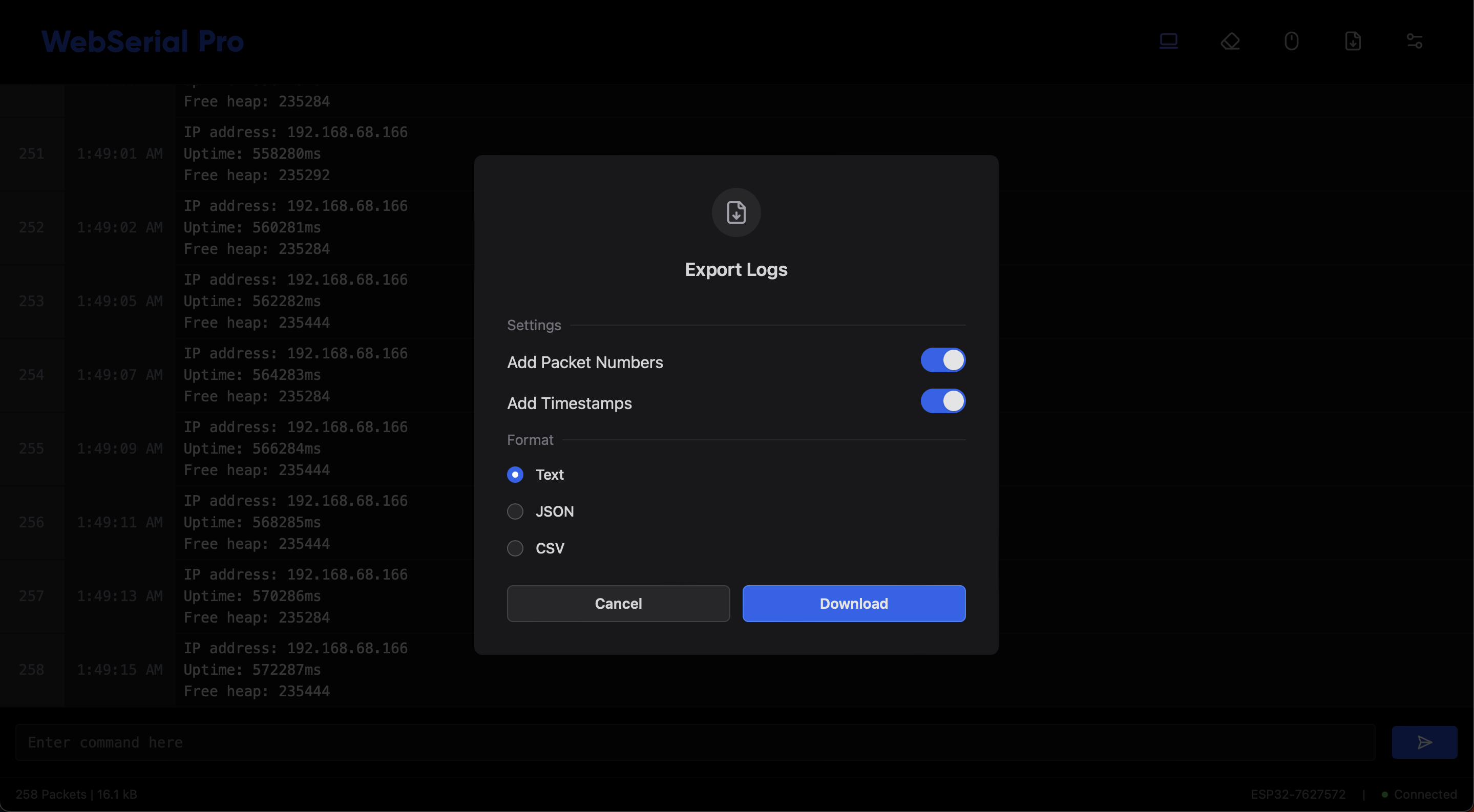The height and width of the screenshot is (812, 1474).
Task: Click the green connection status dot
Action: coord(1384,794)
